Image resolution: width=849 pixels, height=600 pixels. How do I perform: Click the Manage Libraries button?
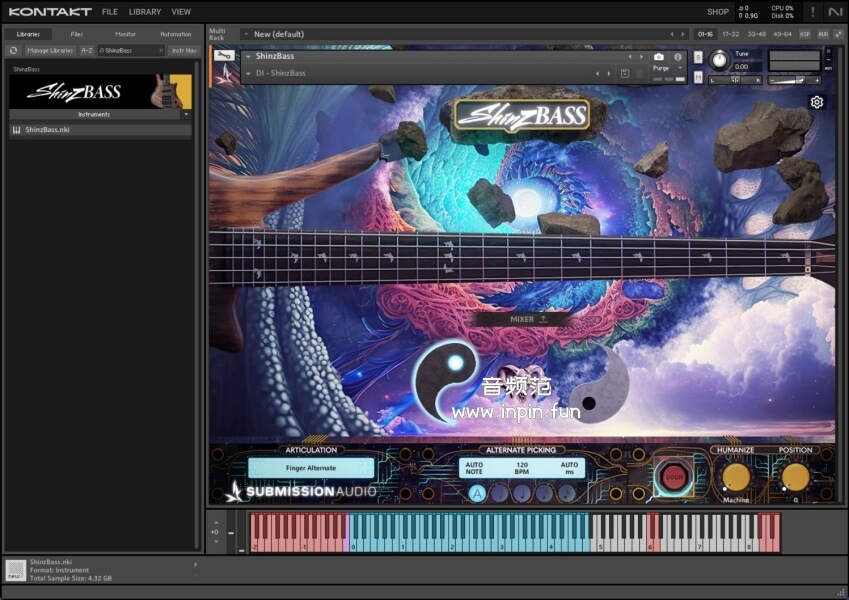point(50,50)
